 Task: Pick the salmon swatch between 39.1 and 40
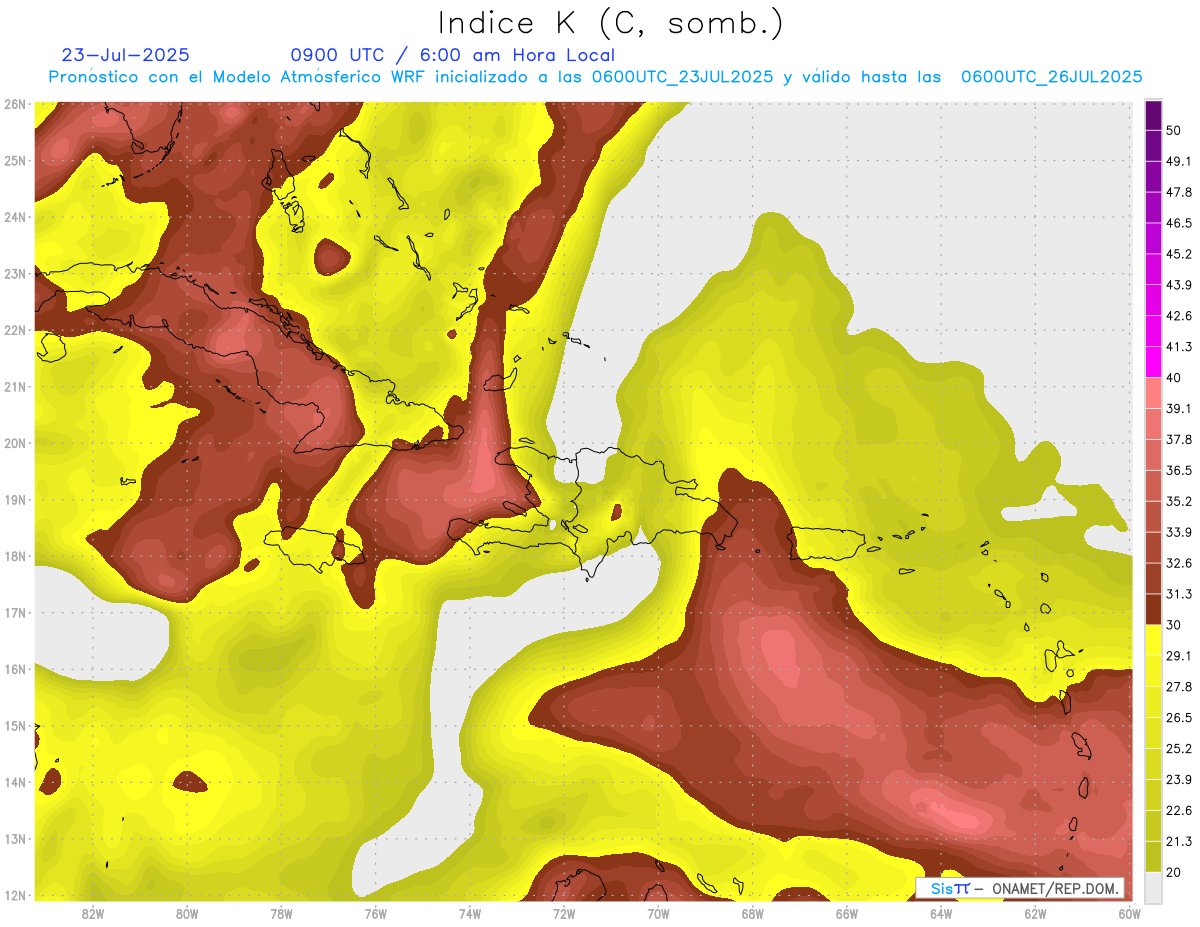1153,393
